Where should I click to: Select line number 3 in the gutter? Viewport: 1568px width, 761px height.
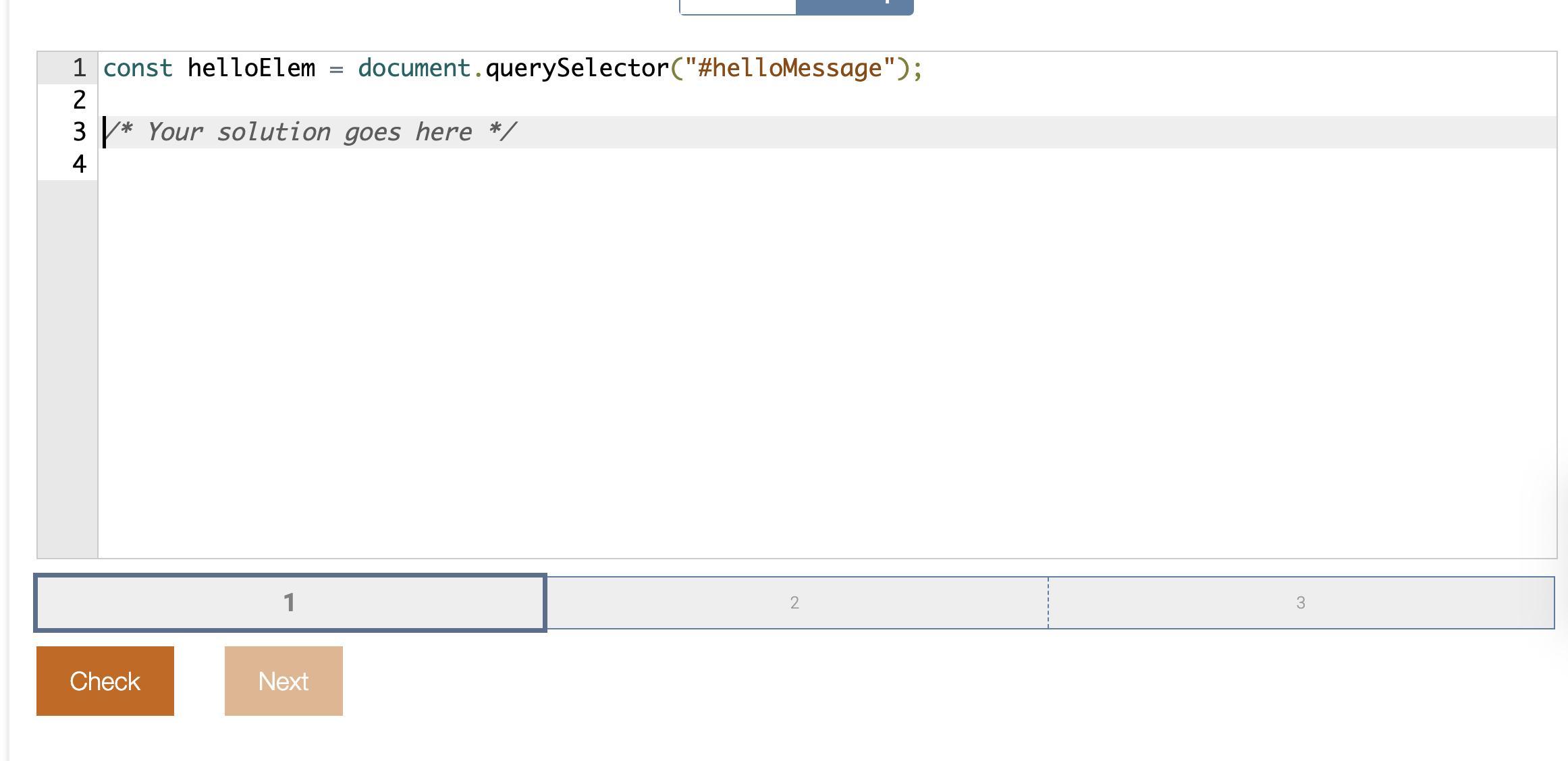[x=78, y=132]
